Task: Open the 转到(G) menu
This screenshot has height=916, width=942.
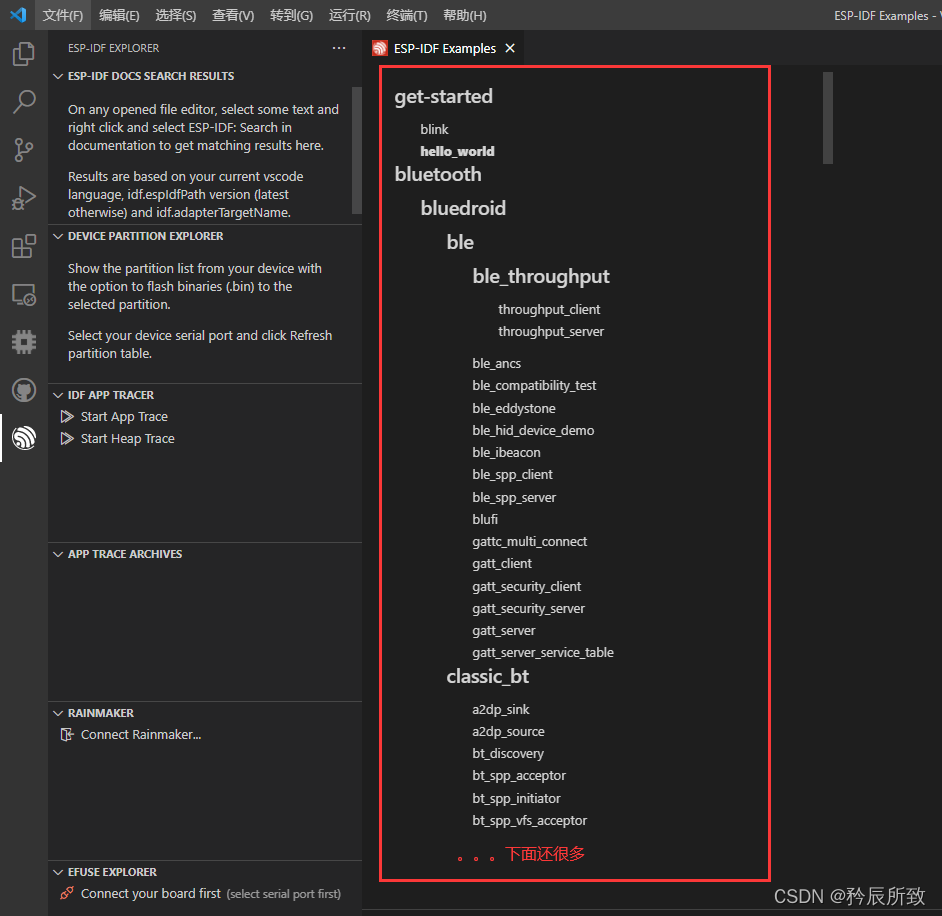Action: coord(291,15)
